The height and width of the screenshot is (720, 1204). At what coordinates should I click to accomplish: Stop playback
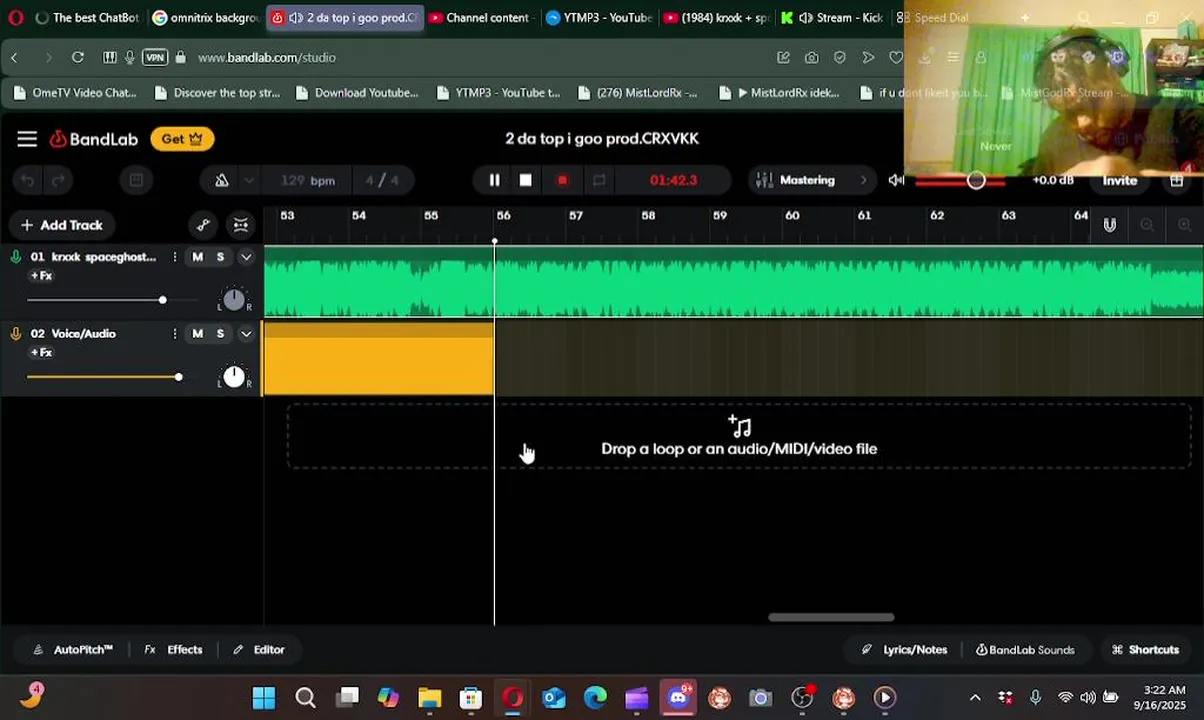tap(526, 180)
